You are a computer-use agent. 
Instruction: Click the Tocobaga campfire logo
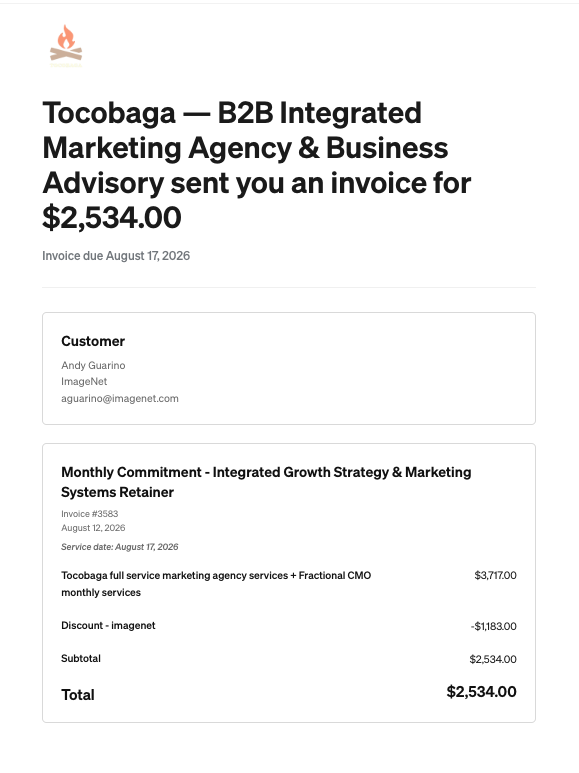66,46
